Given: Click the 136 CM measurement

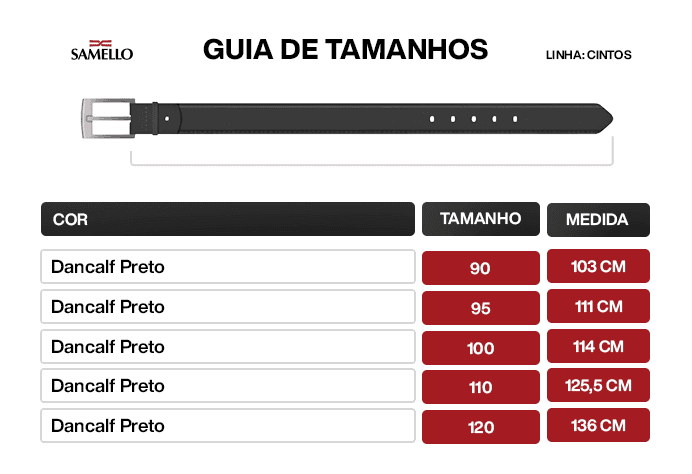Looking at the screenshot, I should tap(598, 425).
